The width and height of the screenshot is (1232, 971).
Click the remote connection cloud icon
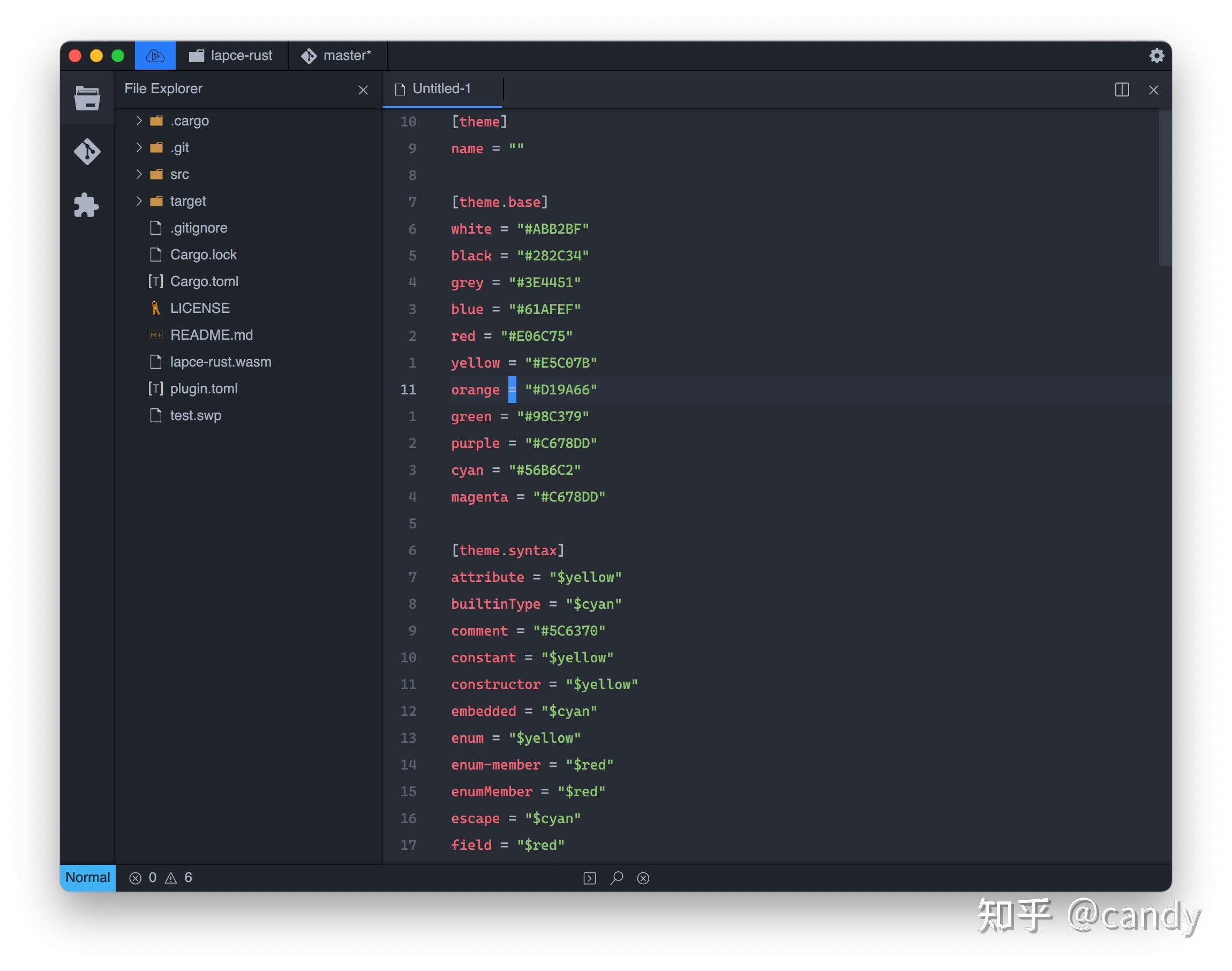click(x=155, y=56)
